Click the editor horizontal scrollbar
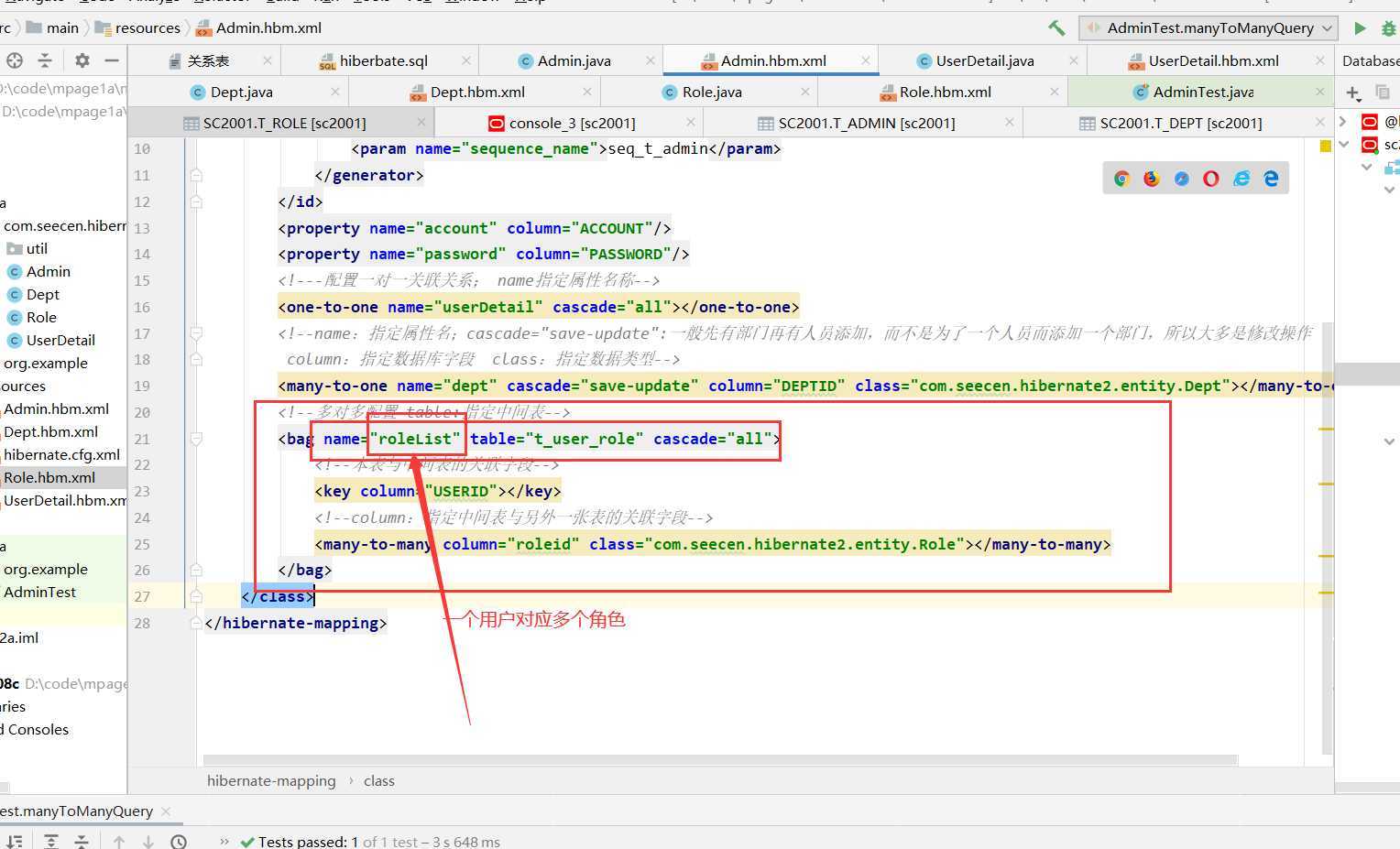Image resolution: width=1400 pixels, height=849 pixels. coord(720,759)
